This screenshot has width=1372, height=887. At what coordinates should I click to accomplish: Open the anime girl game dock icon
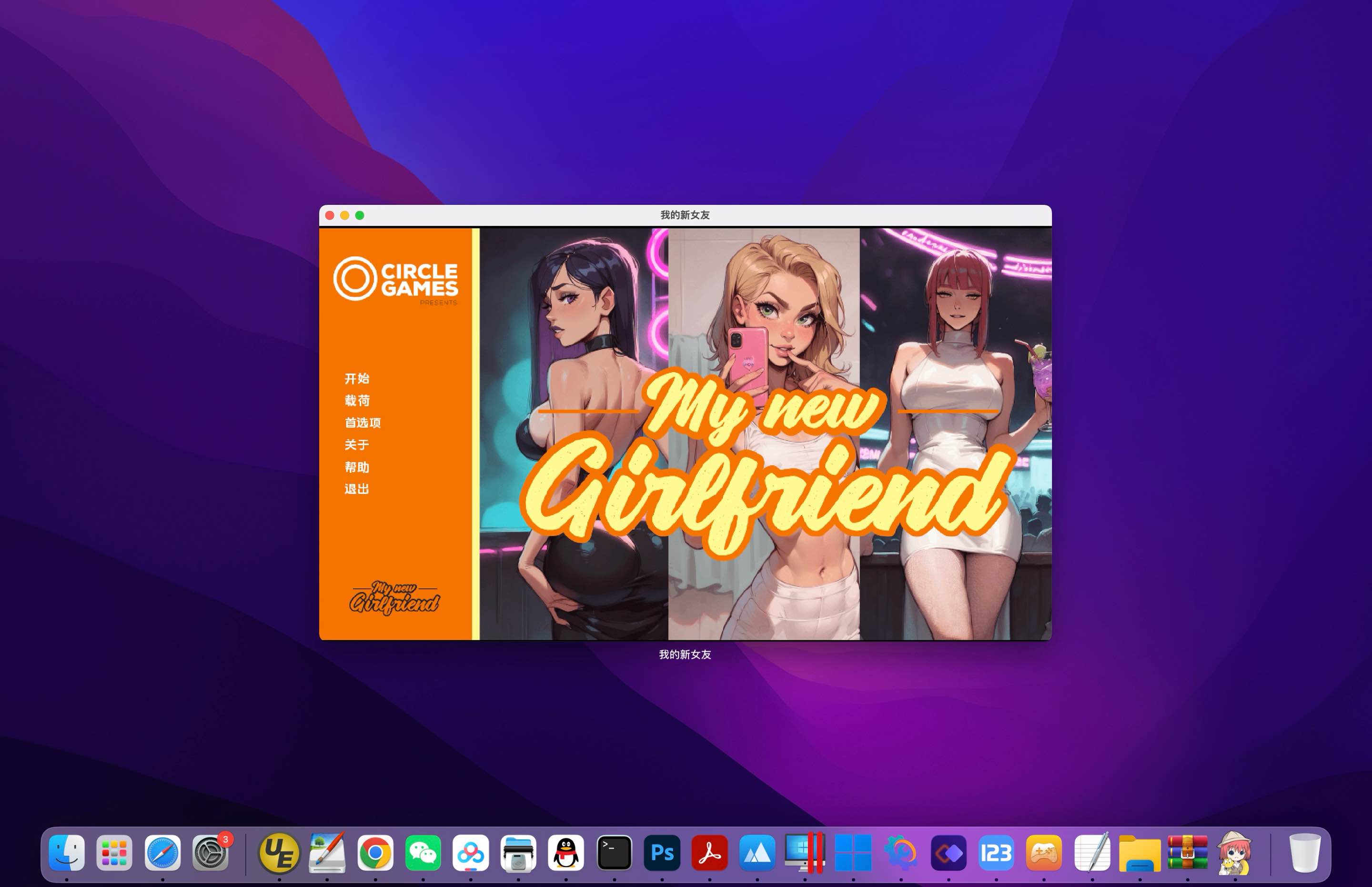point(1235,852)
